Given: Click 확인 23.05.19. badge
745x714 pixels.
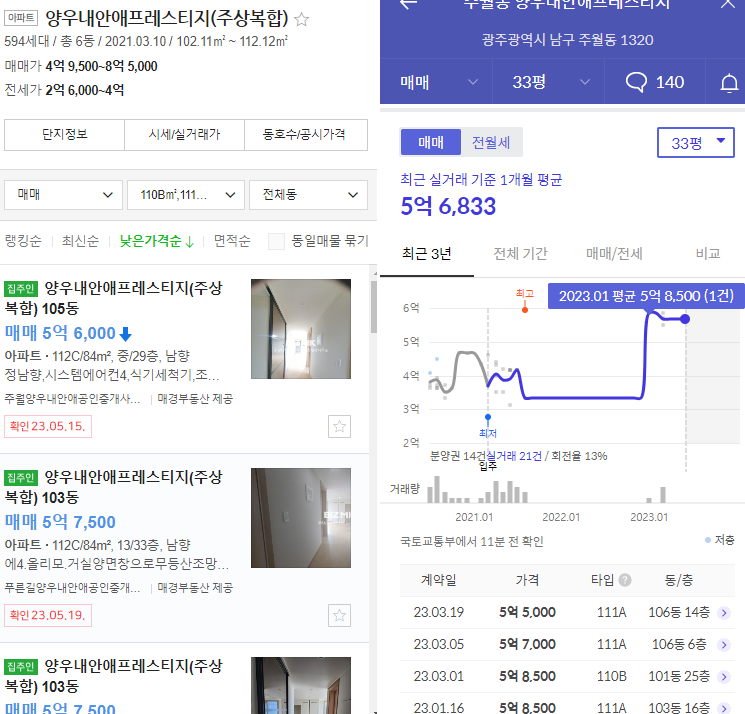Looking at the screenshot, I should (48, 616).
